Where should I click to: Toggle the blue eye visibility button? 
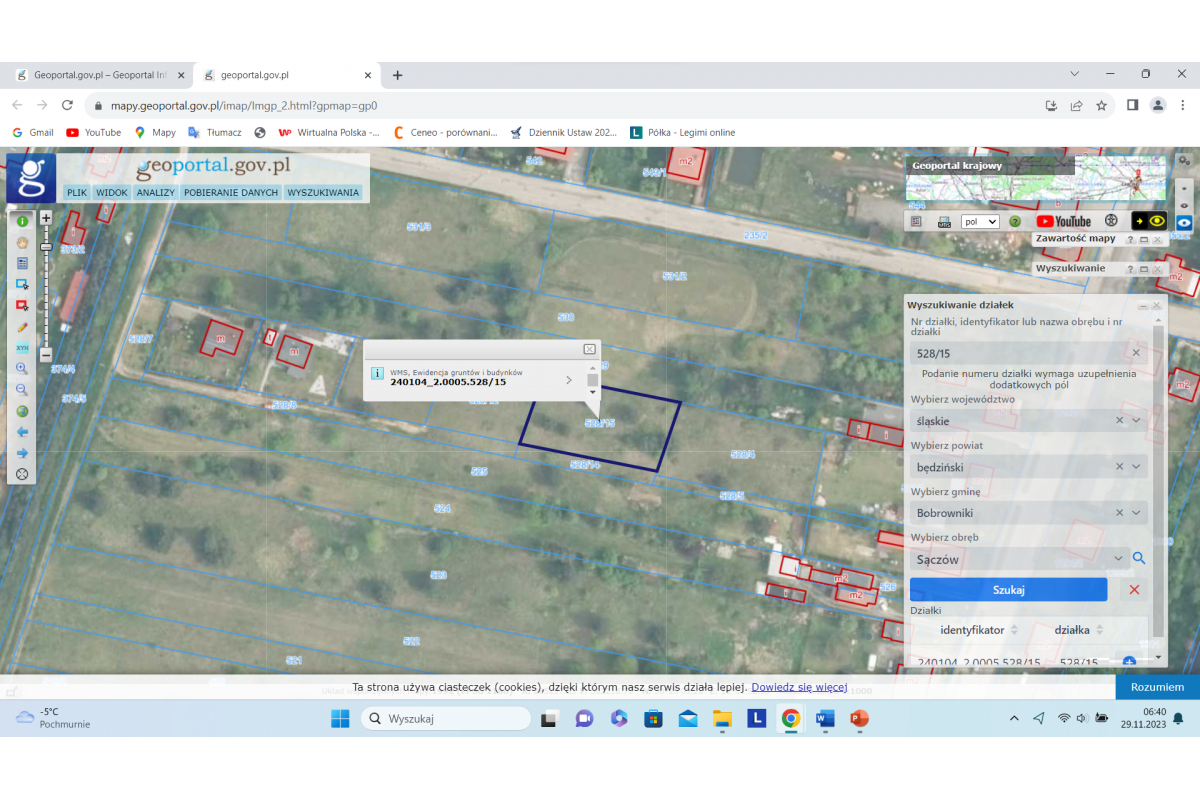(1184, 222)
